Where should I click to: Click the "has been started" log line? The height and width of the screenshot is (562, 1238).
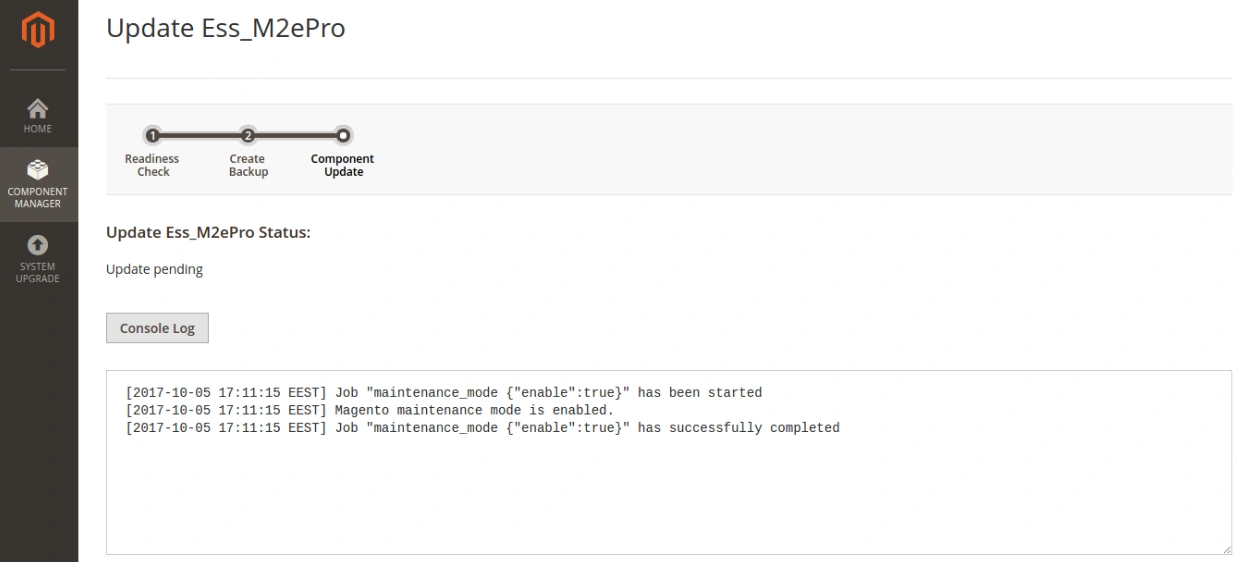point(443,393)
